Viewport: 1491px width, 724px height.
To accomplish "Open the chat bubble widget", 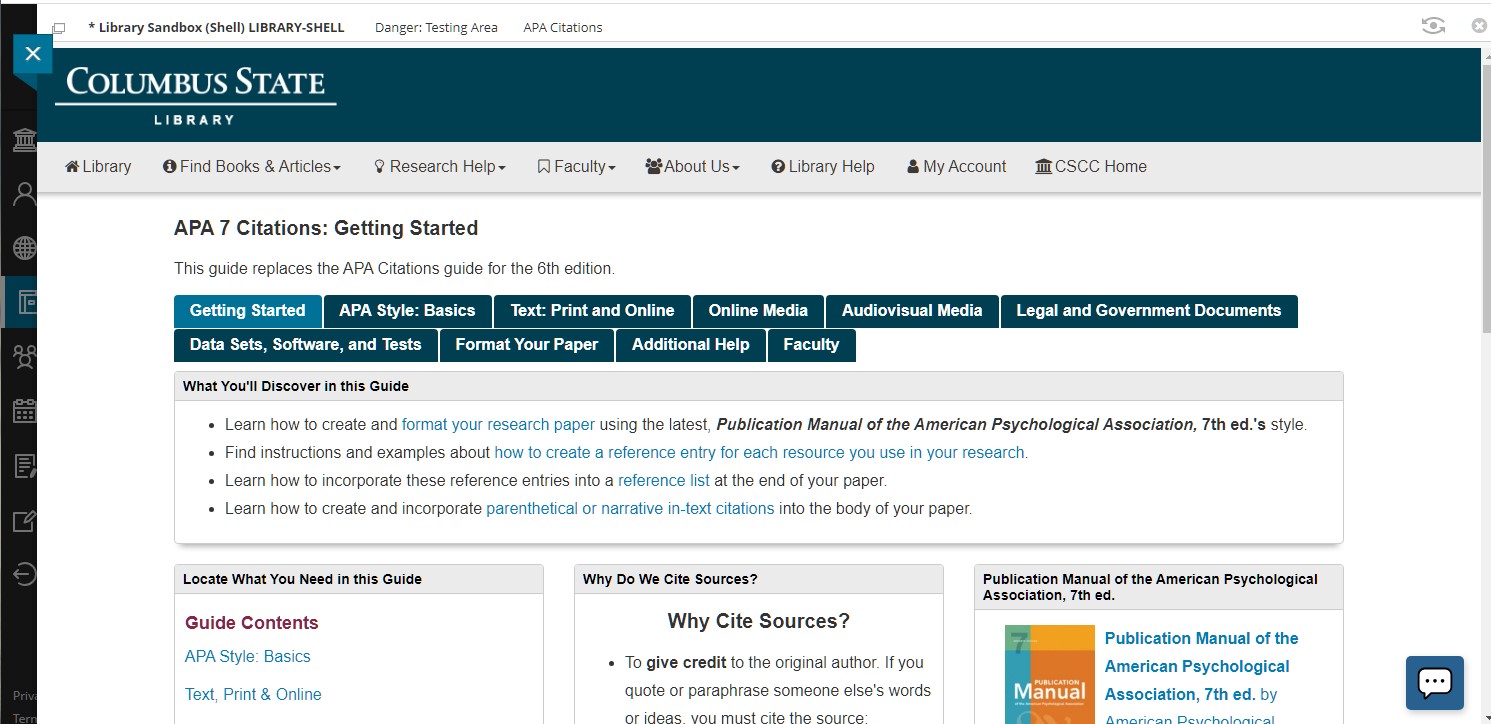I will coord(1434,682).
